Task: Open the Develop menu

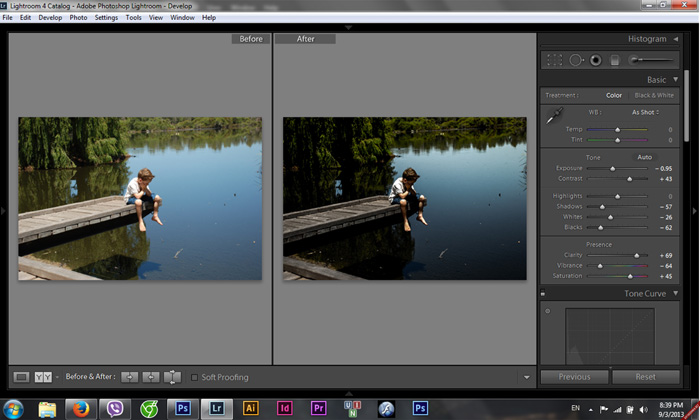Action: 50,17
